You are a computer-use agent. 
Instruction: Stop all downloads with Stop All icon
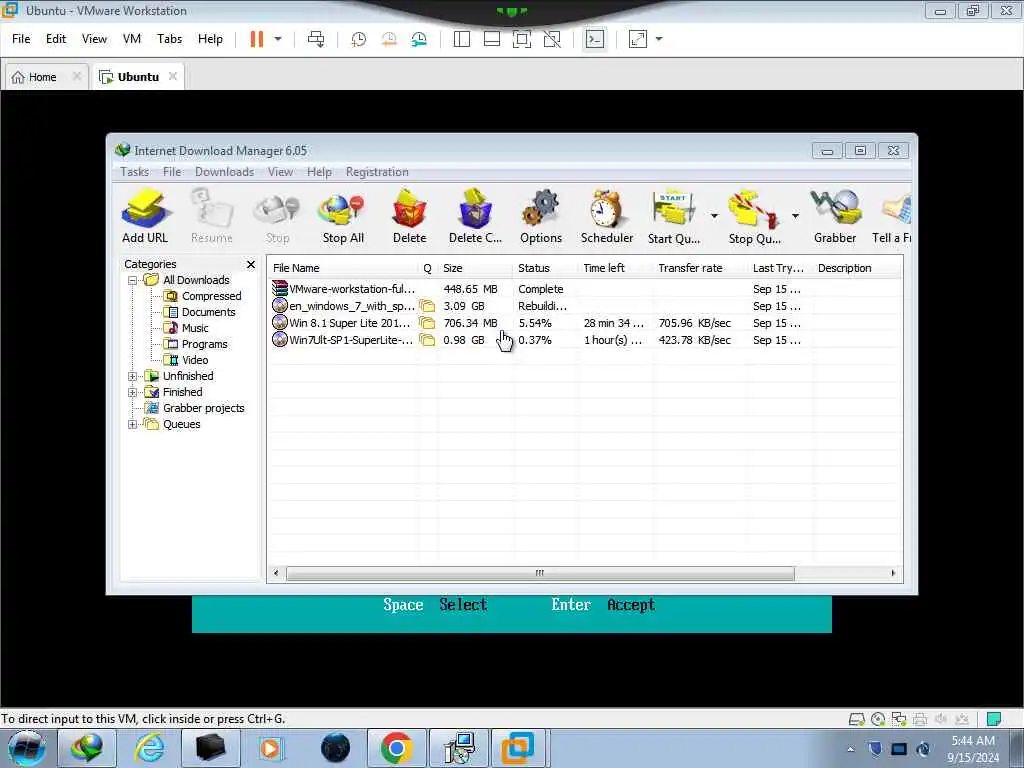(343, 216)
